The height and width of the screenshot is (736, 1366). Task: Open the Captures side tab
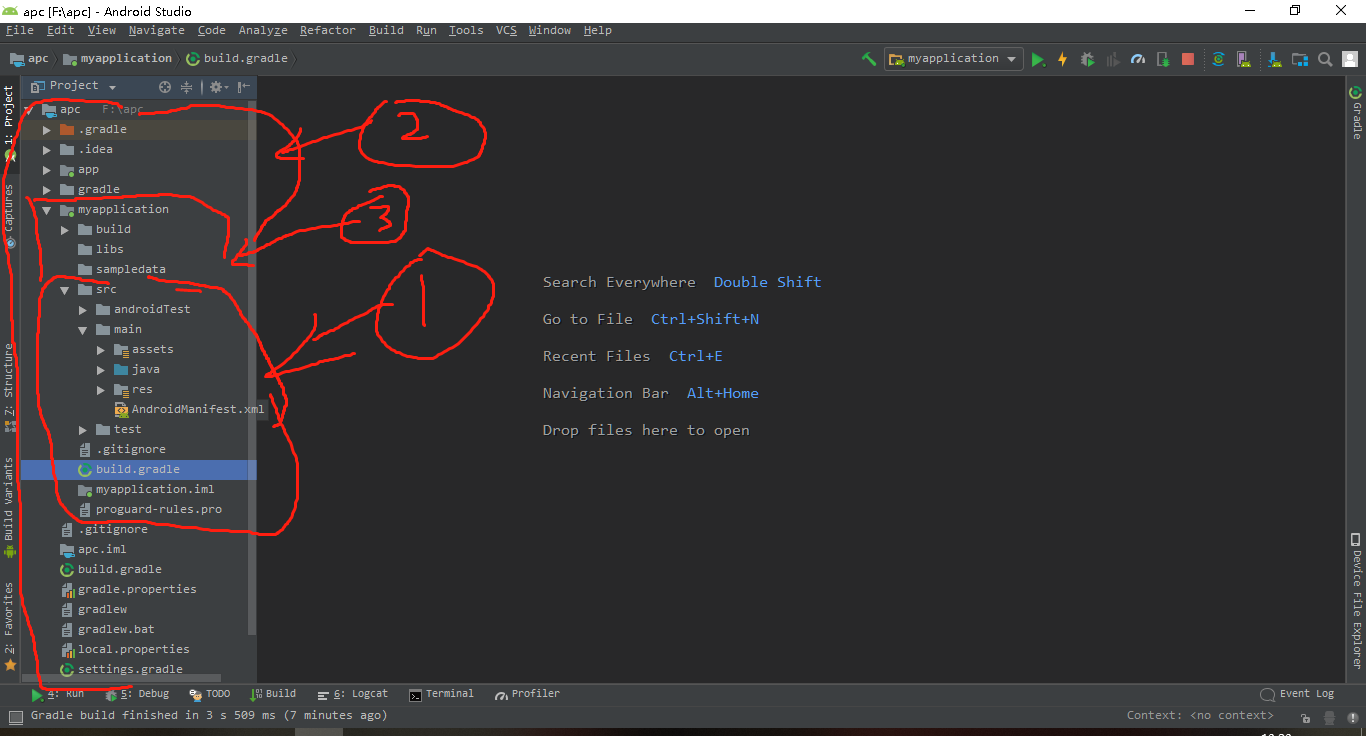pyautogui.click(x=9, y=216)
